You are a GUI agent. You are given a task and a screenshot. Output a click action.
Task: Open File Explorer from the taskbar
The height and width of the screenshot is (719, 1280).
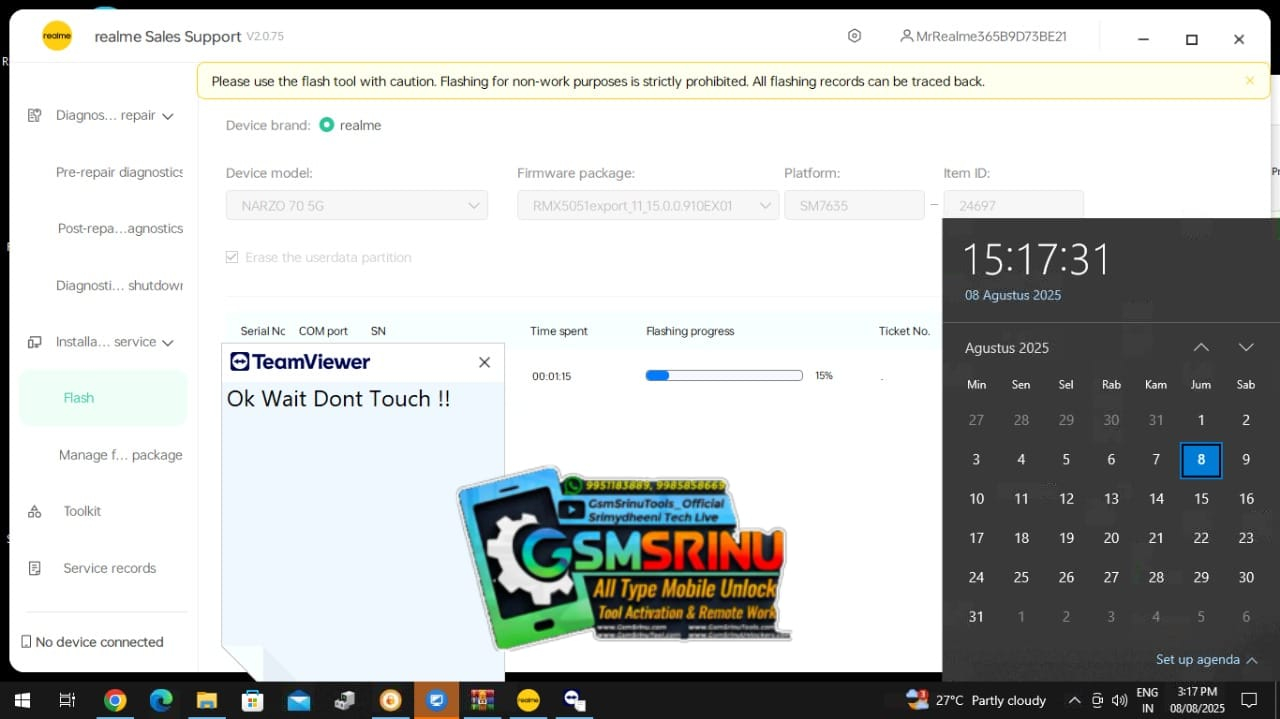tap(206, 700)
